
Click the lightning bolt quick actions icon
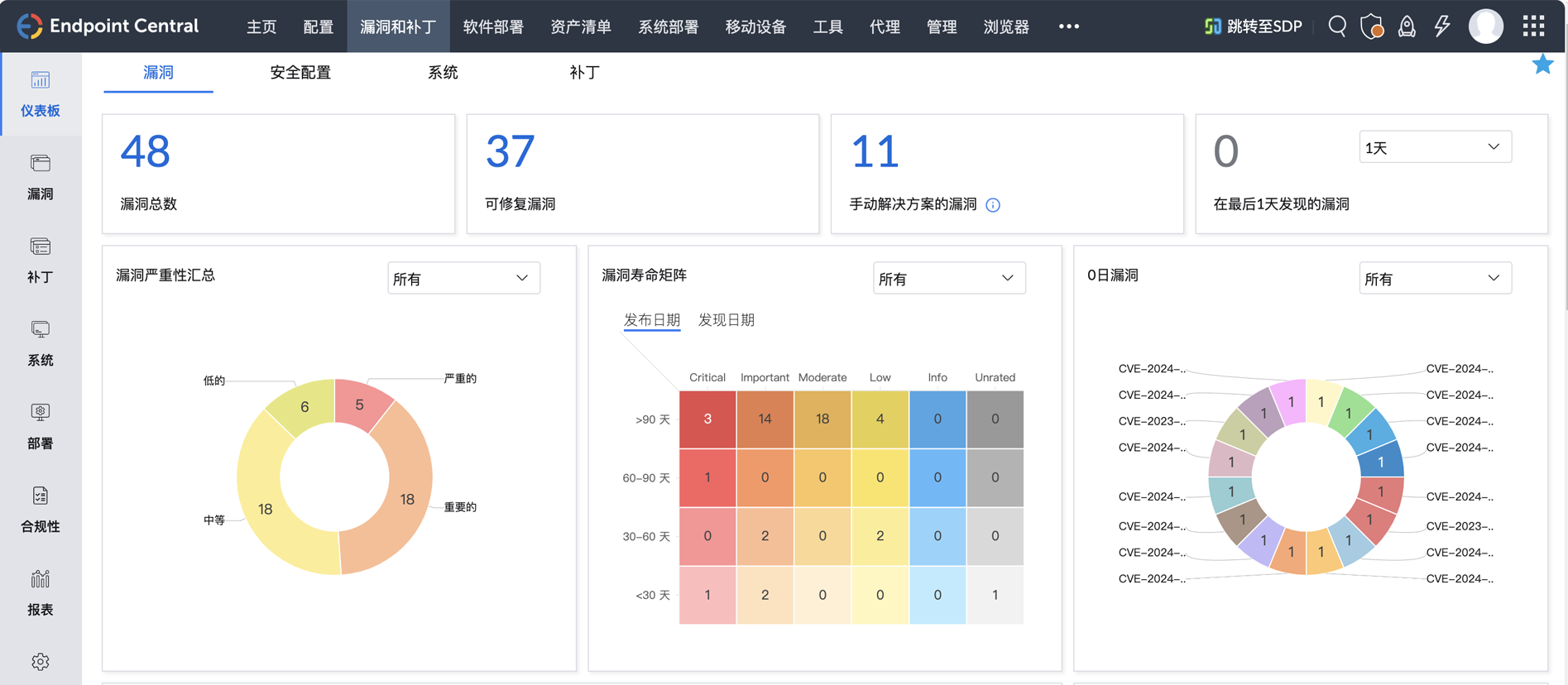click(1442, 26)
